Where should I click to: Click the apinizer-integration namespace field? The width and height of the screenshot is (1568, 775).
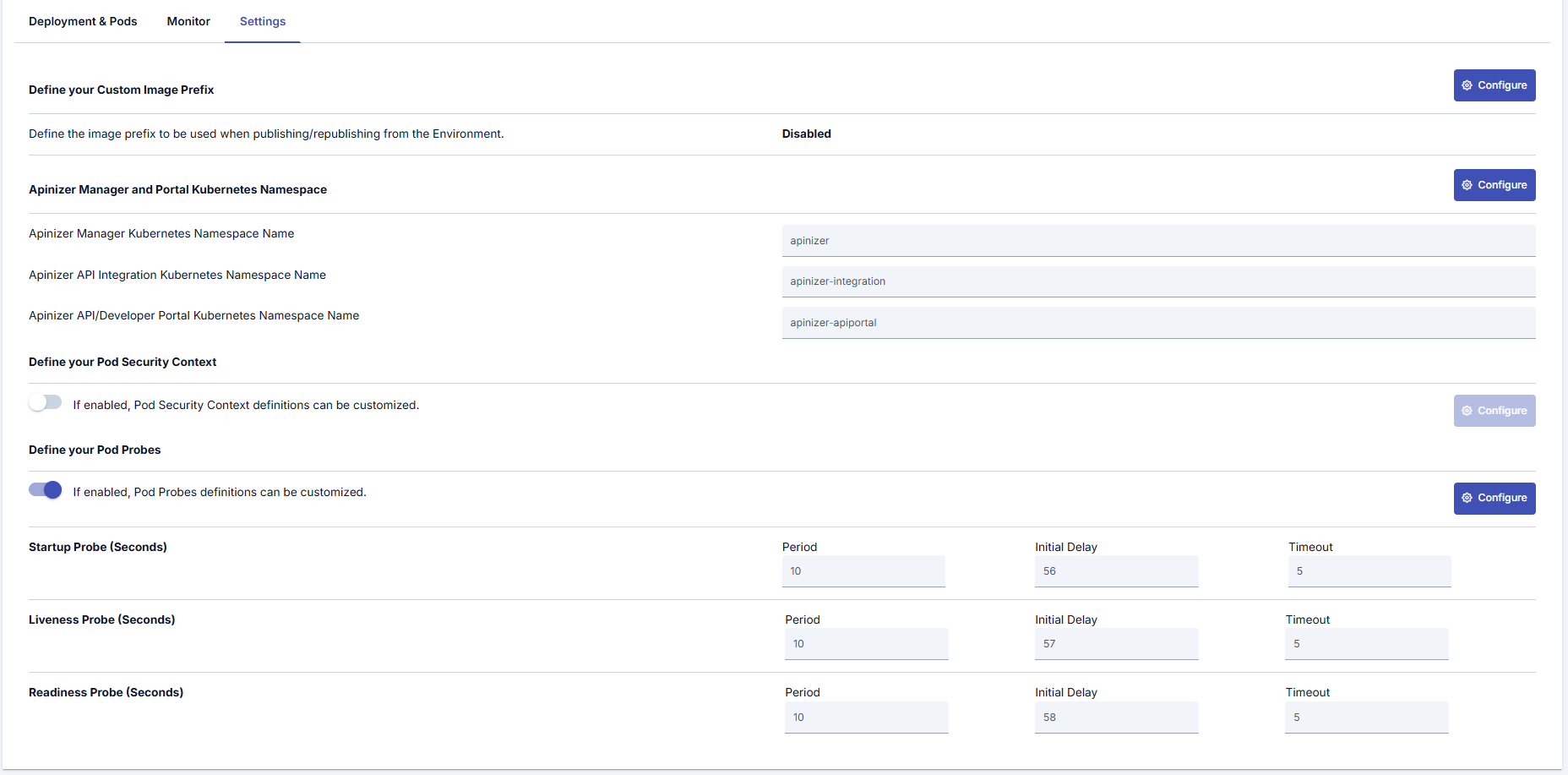click(1158, 281)
